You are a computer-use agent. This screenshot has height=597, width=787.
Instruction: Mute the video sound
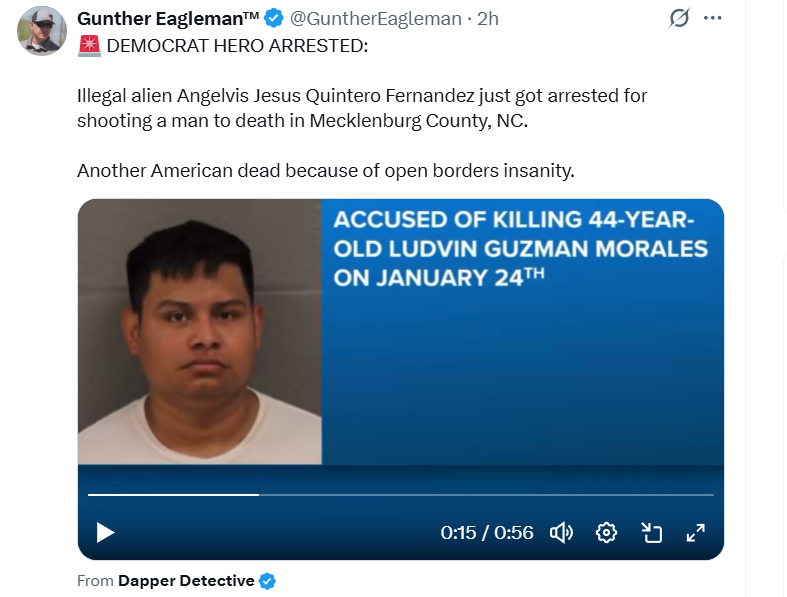coord(561,533)
